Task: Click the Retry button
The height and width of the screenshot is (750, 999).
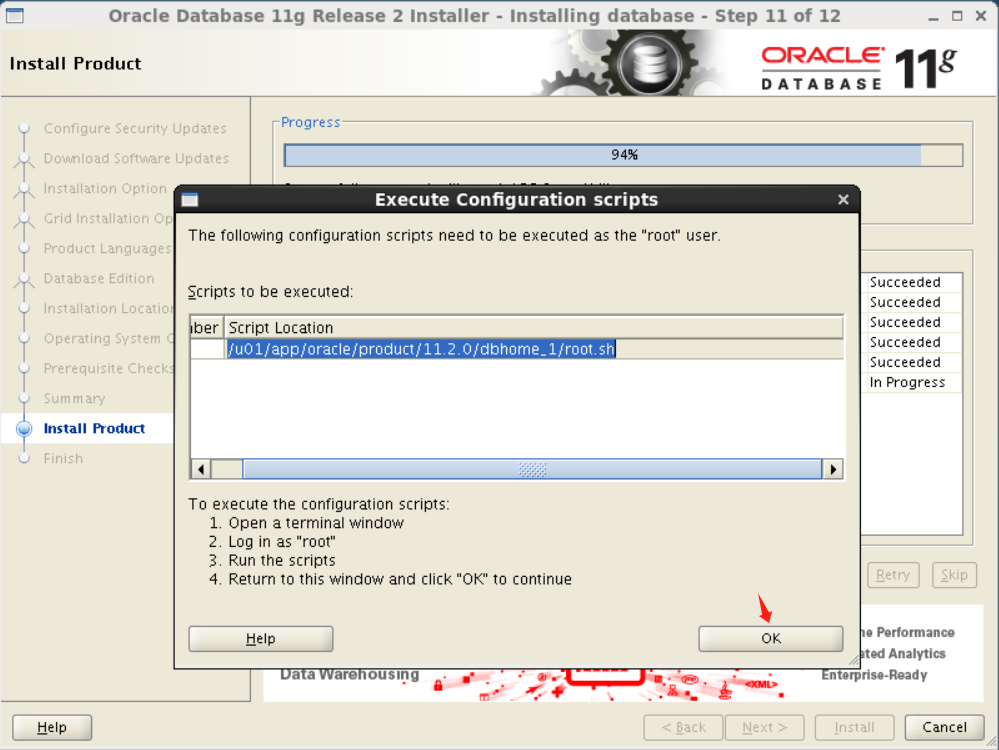Action: coord(892,575)
